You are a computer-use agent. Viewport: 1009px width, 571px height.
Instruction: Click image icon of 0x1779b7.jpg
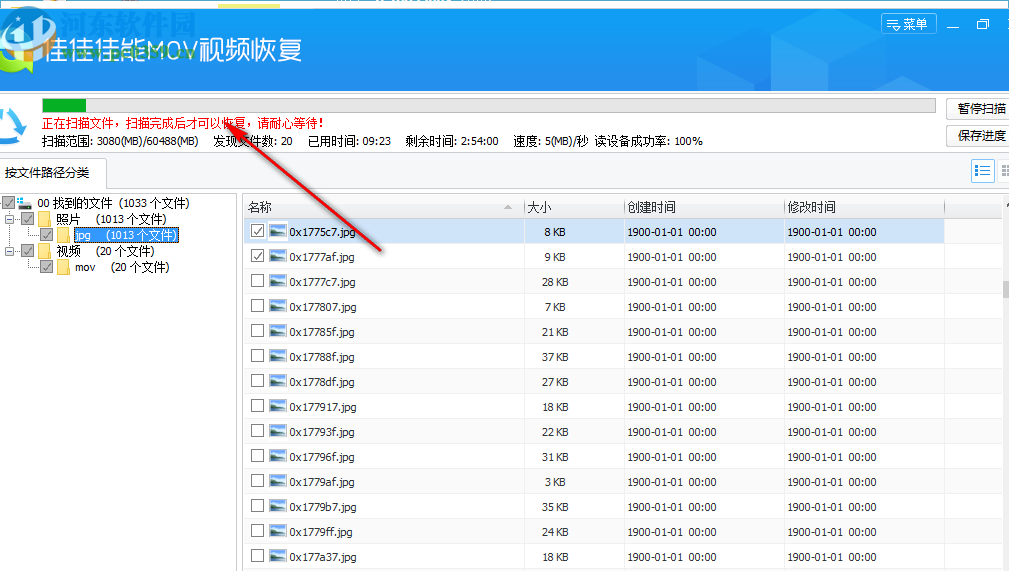pyautogui.click(x=277, y=506)
